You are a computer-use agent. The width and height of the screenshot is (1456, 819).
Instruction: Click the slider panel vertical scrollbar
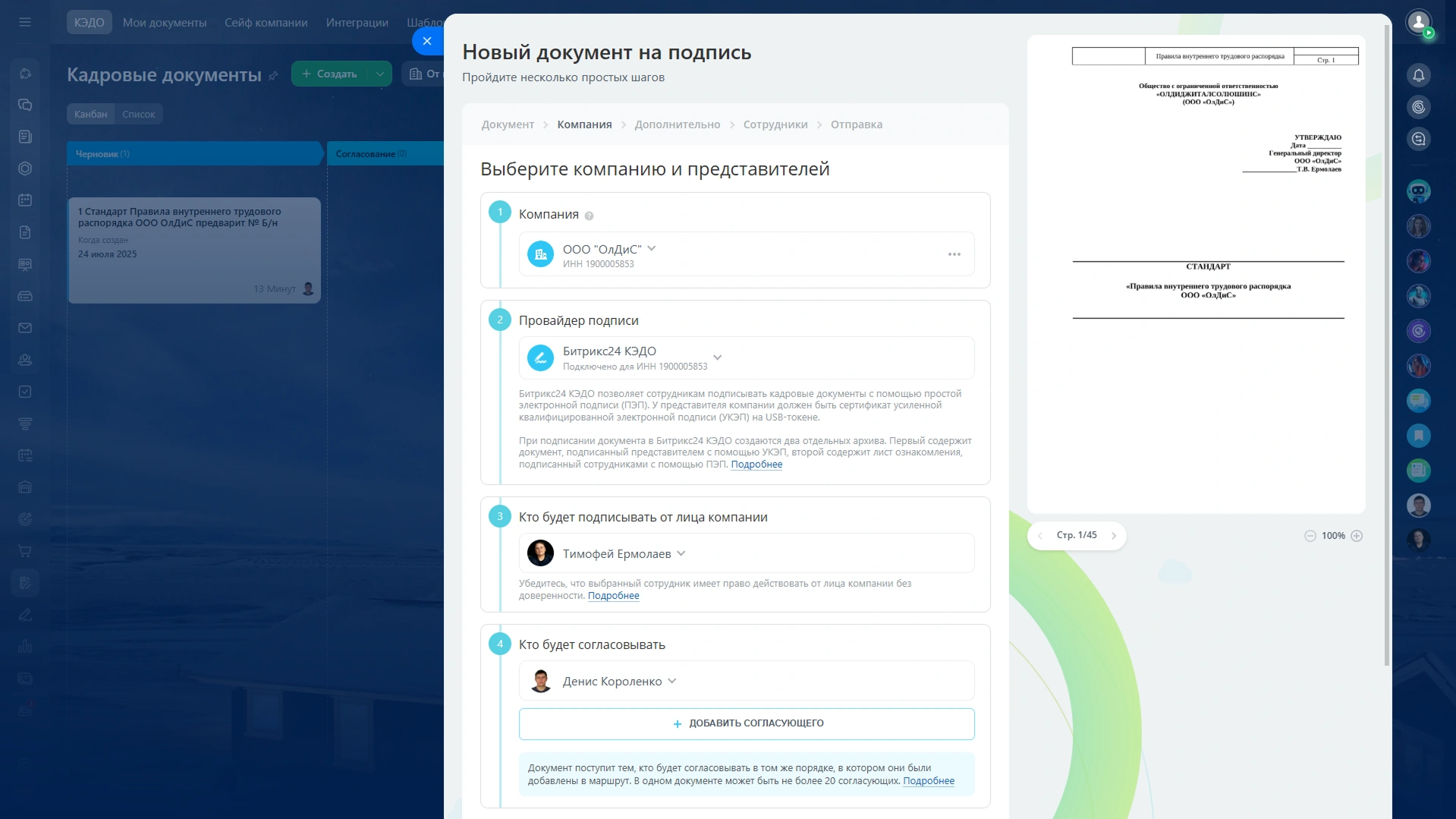coord(1387,345)
